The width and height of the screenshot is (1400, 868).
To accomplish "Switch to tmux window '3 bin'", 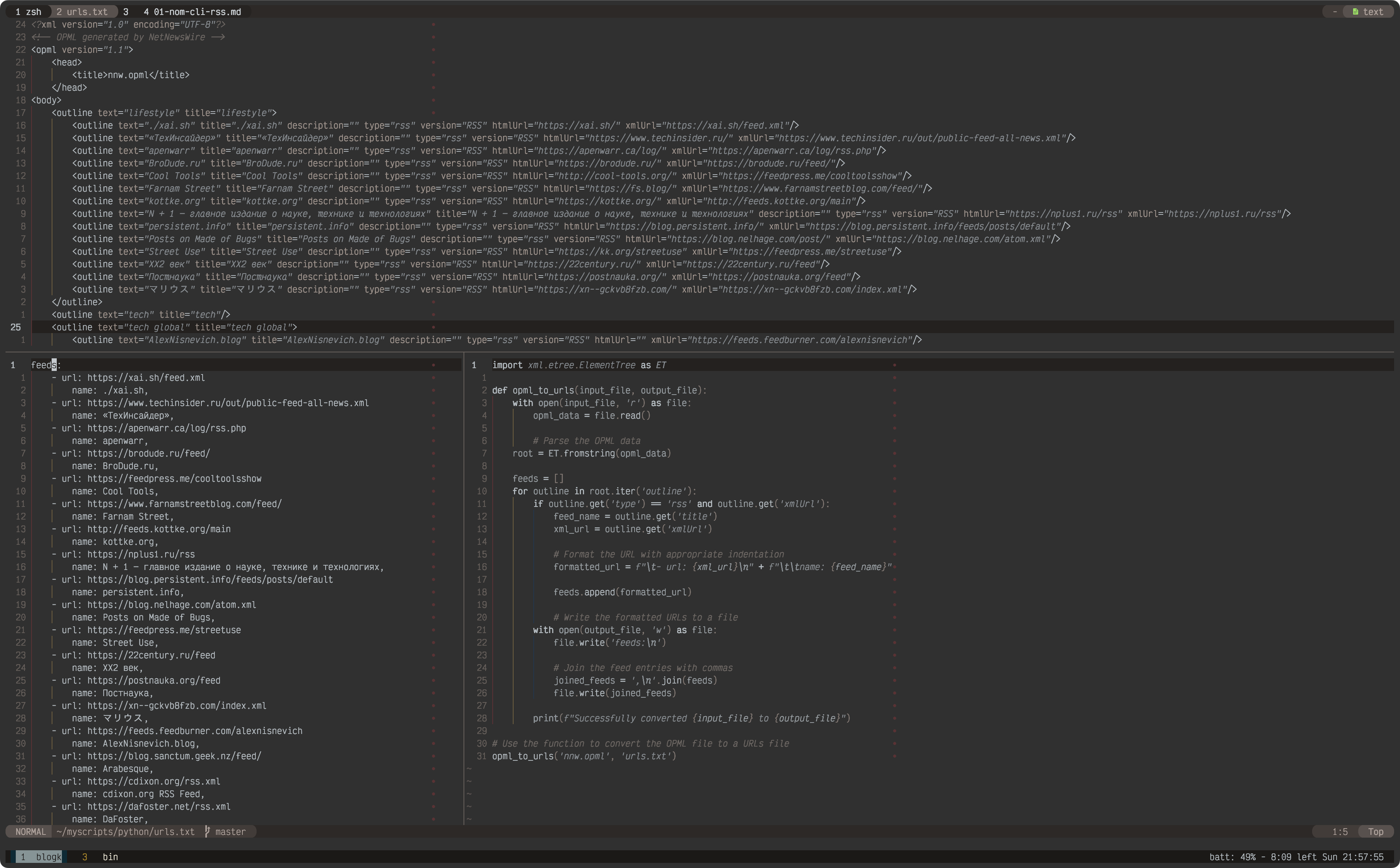I will click(101, 857).
